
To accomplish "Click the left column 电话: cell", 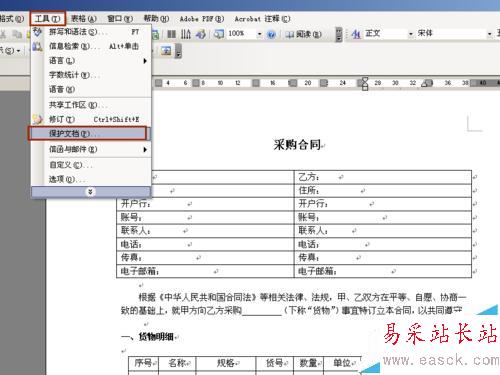I will (205, 244).
